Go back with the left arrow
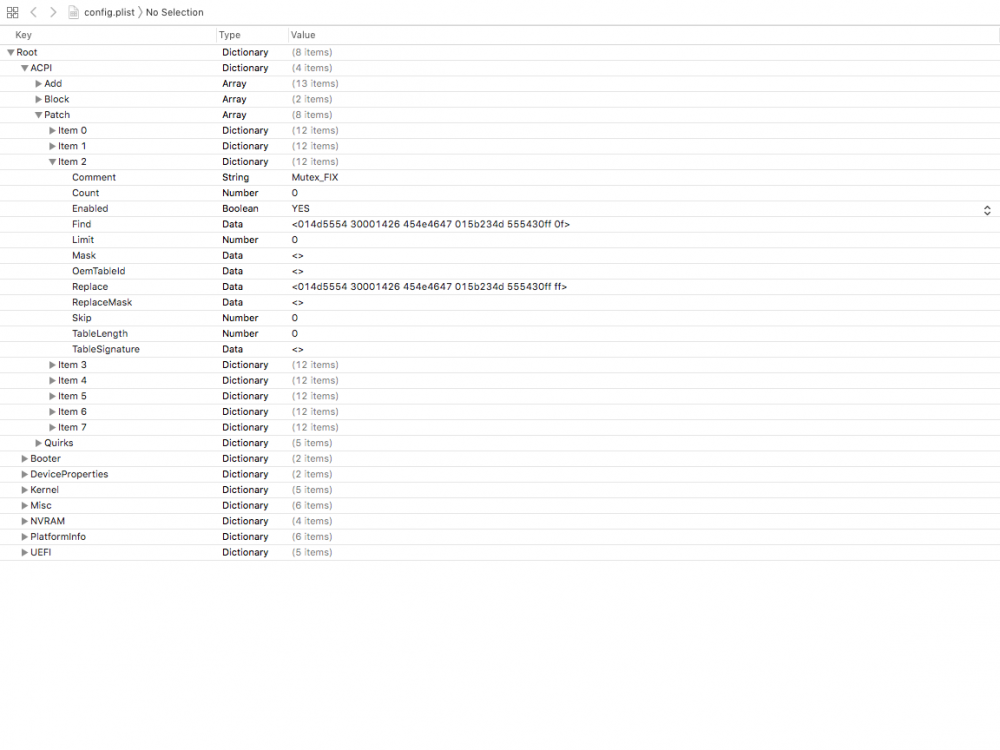The width and height of the screenshot is (1000, 750). (x=34, y=12)
